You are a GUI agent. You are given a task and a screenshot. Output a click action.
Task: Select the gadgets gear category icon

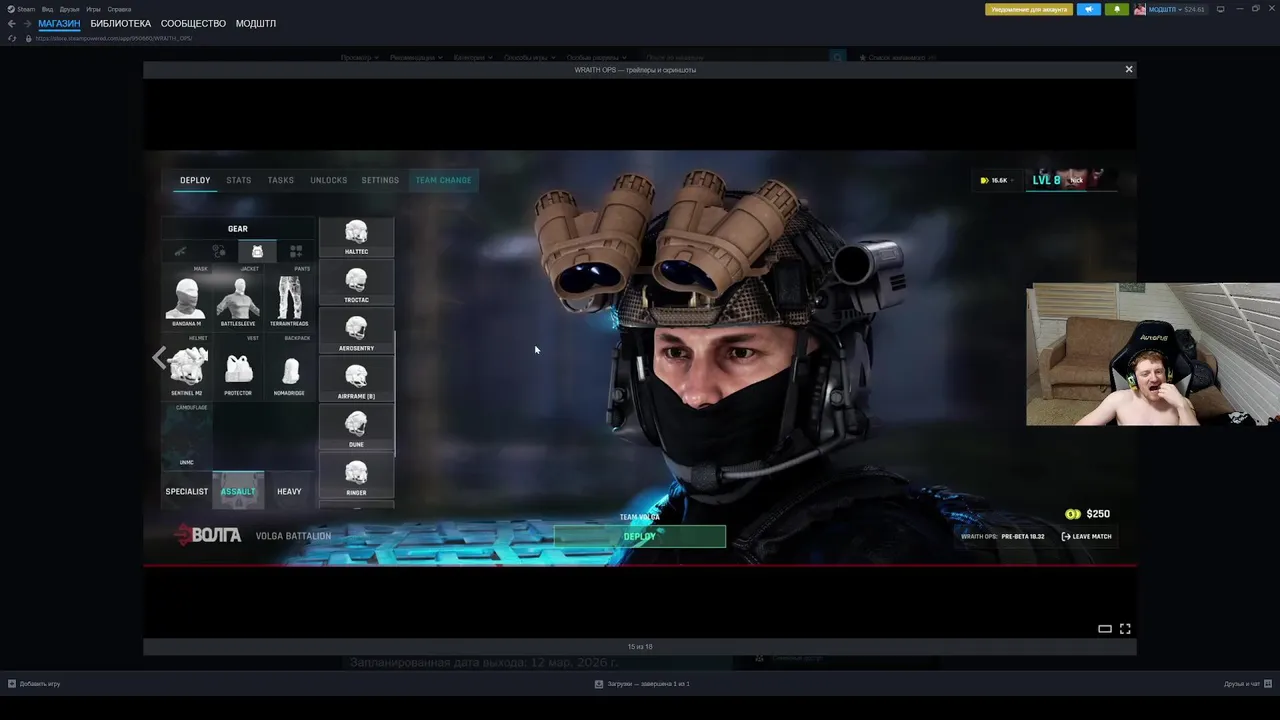(219, 251)
